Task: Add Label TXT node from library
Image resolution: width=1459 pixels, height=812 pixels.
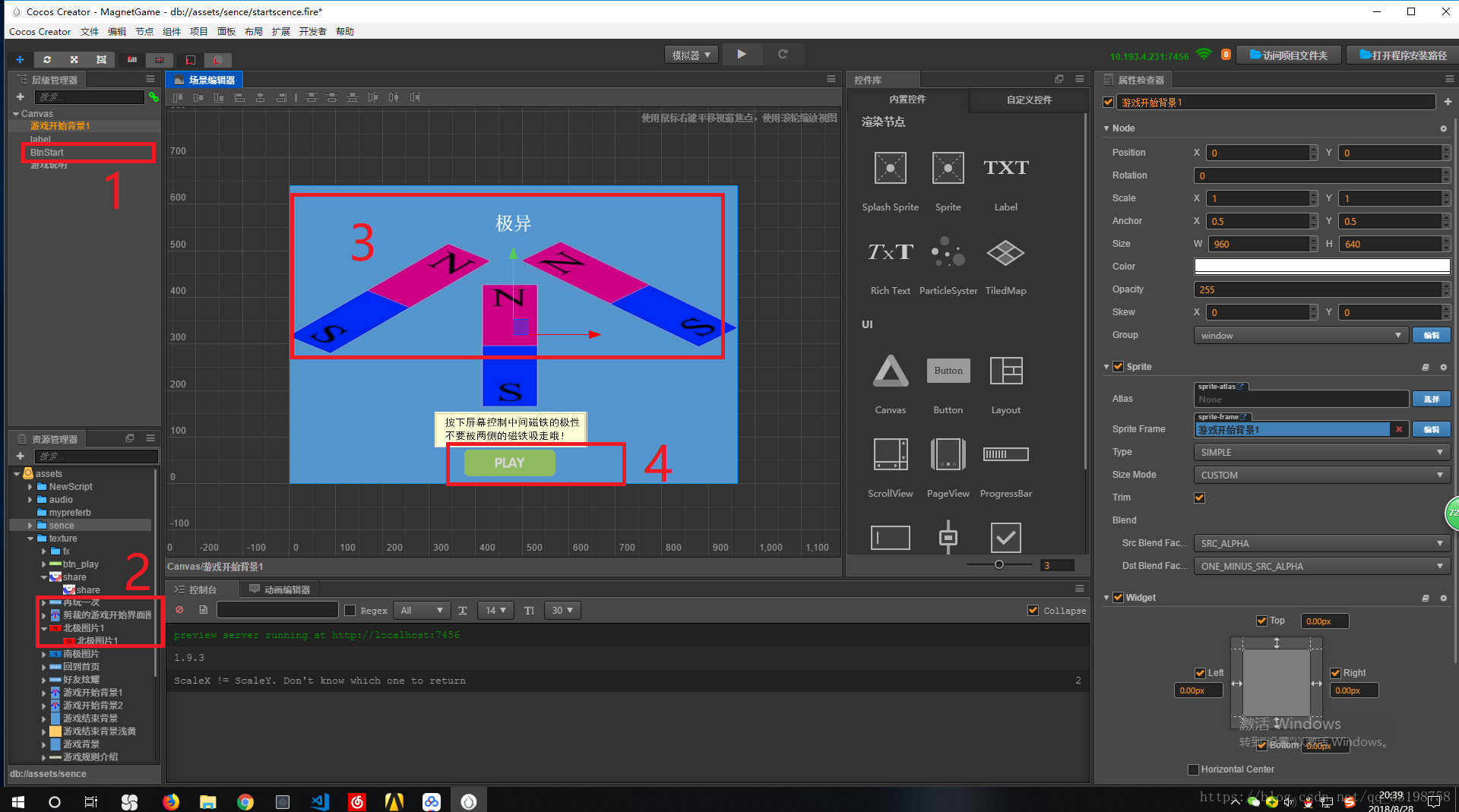Action: pyautogui.click(x=1005, y=168)
